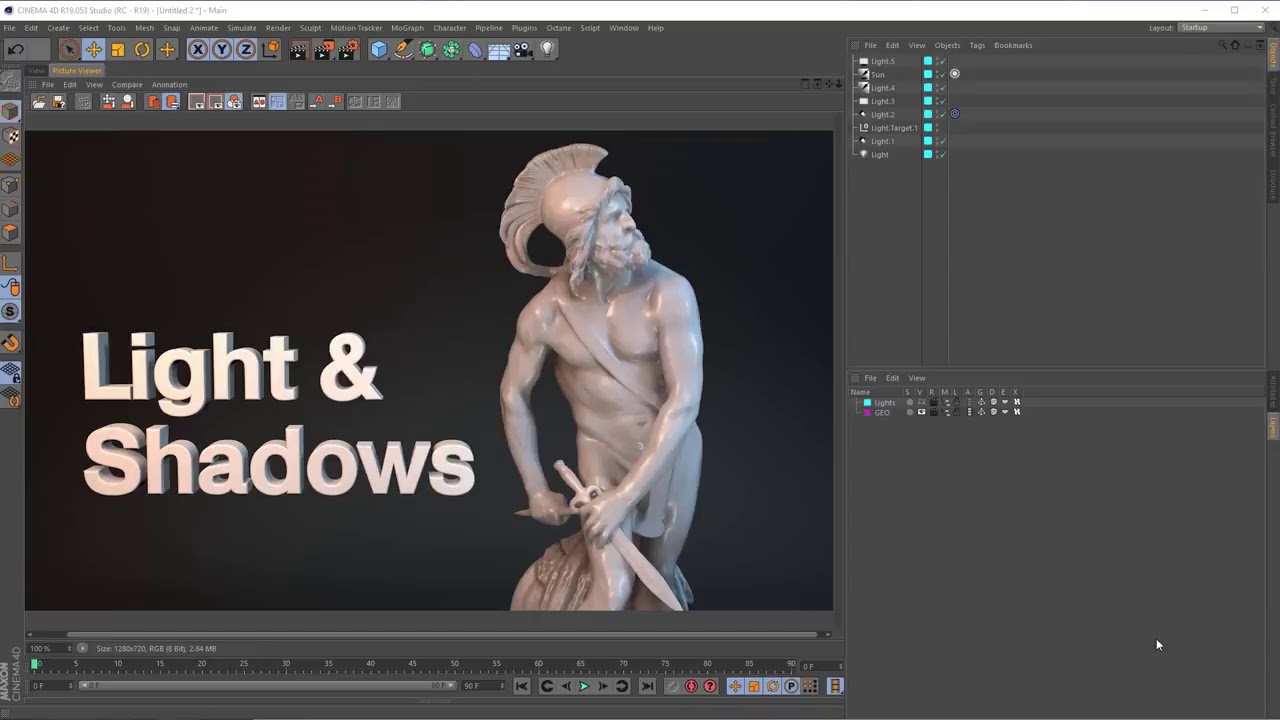Image resolution: width=1280 pixels, height=720 pixels.
Task: Click the Sun layer color swatch
Action: [x=928, y=74]
